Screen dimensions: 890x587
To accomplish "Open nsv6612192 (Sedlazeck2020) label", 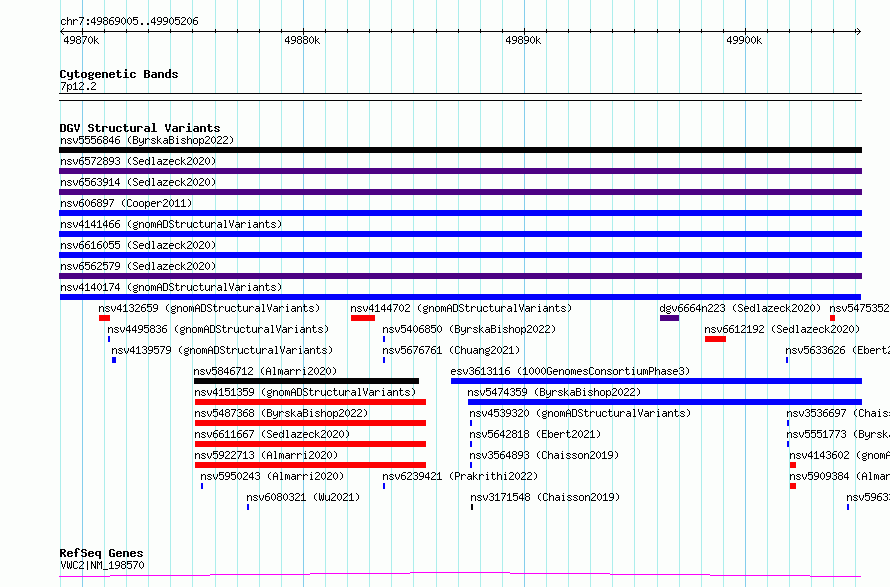I will [782, 329].
